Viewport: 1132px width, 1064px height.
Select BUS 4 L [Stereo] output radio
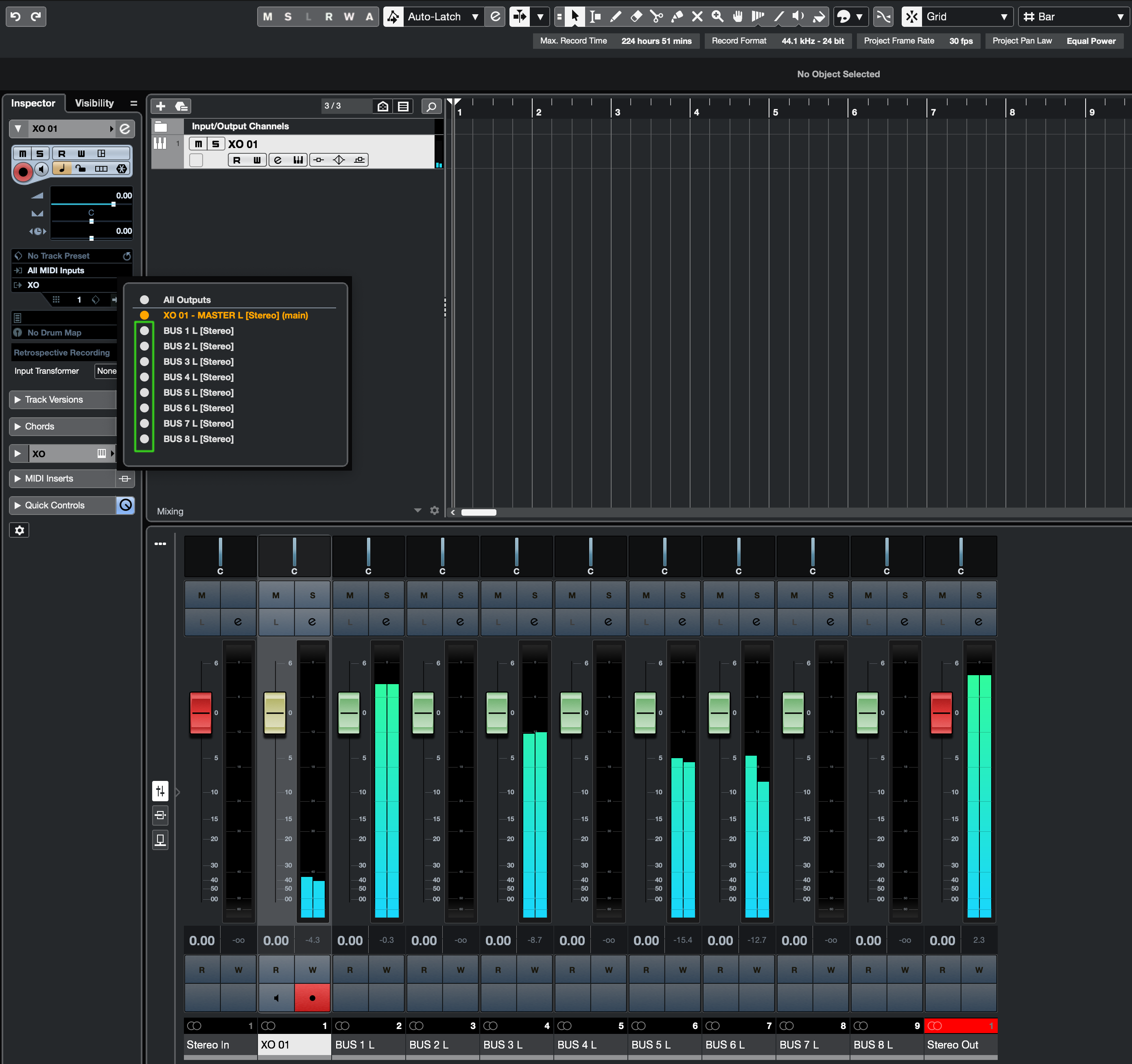coord(144,377)
